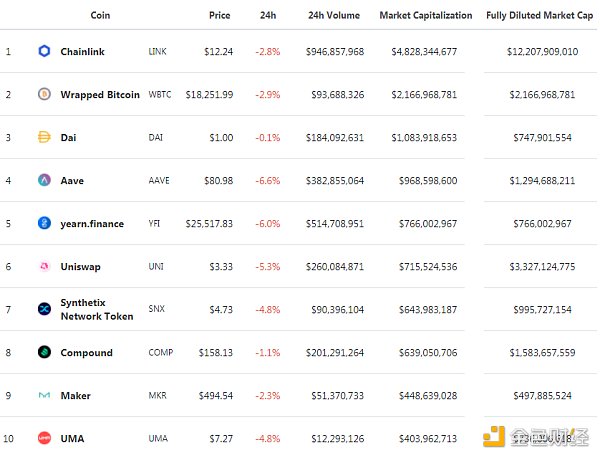The image size is (600, 458).
Task: Open the Wrapped Bitcoin name link
Action: tap(100, 94)
